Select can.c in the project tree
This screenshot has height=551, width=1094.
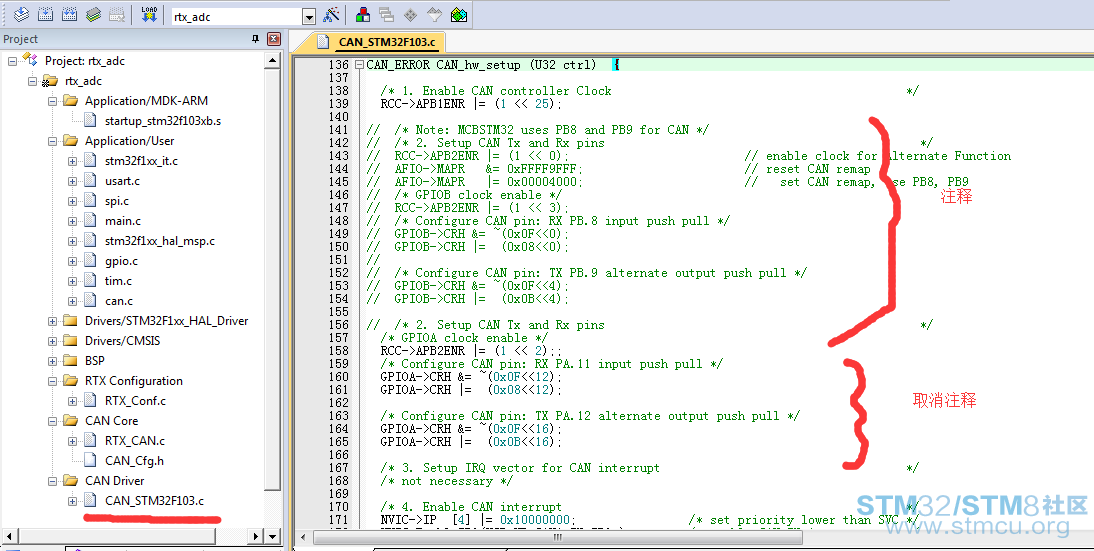[119, 301]
